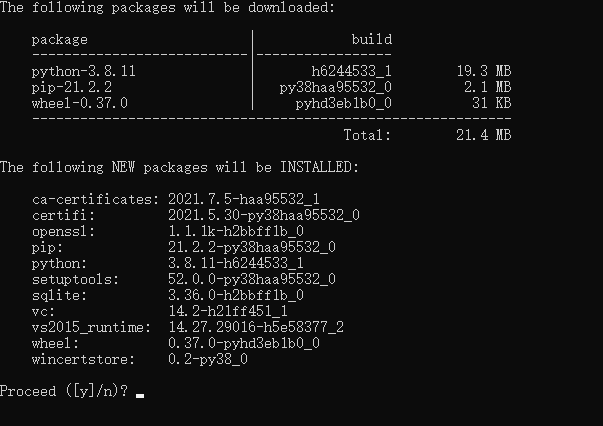
Task: Click the 19.3 MB size value
Action: [484, 71]
